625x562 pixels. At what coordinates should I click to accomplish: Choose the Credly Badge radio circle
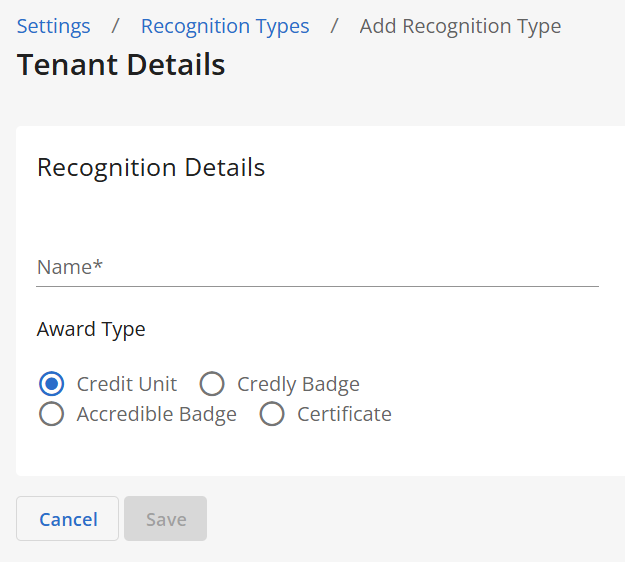tap(212, 384)
